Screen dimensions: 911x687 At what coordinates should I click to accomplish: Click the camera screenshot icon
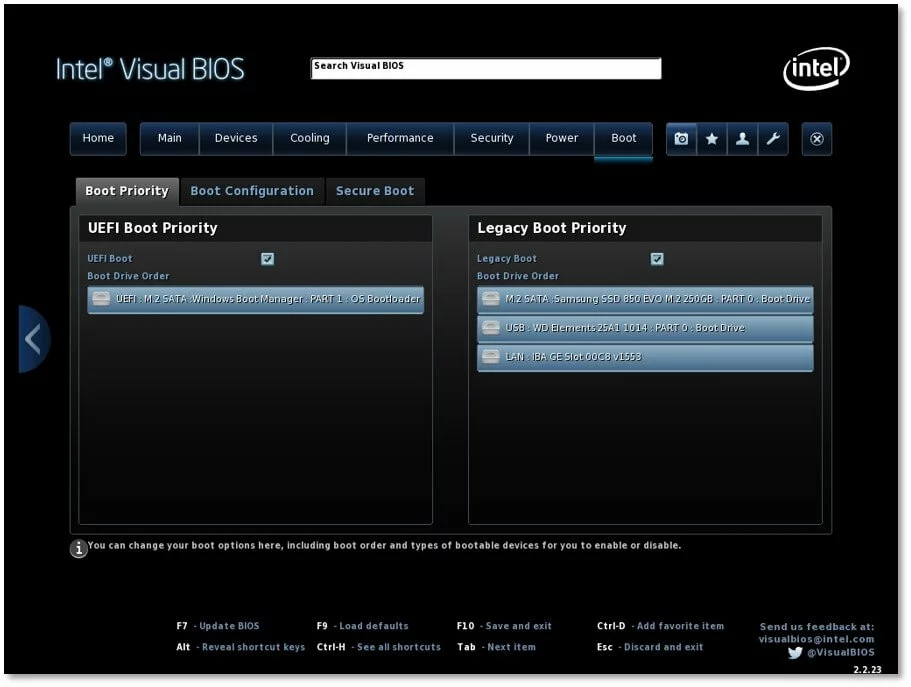(682, 139)
